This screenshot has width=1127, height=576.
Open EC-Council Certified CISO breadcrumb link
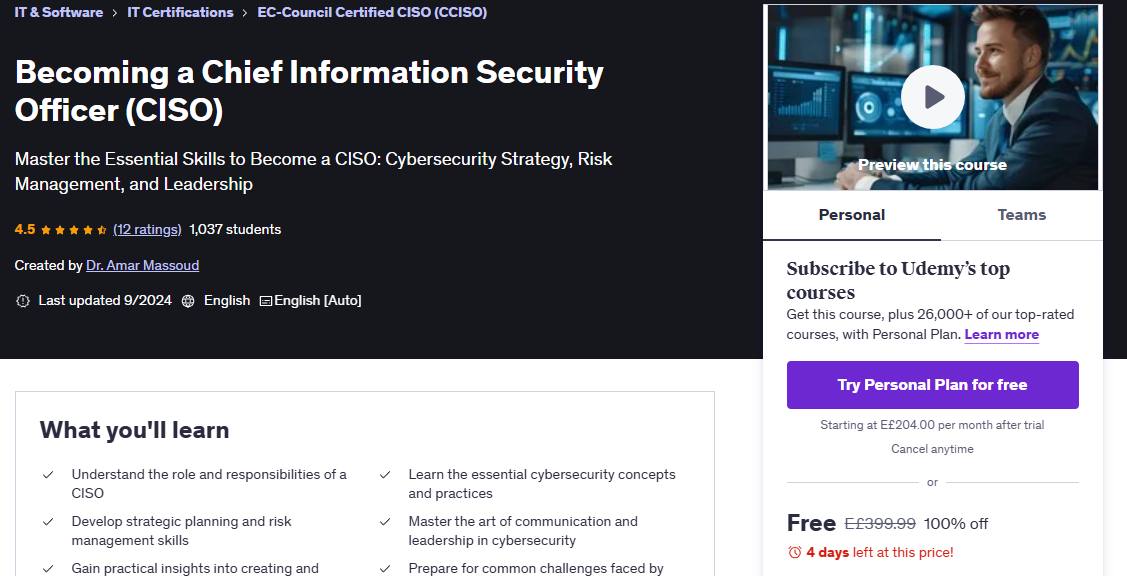point(372,12)
